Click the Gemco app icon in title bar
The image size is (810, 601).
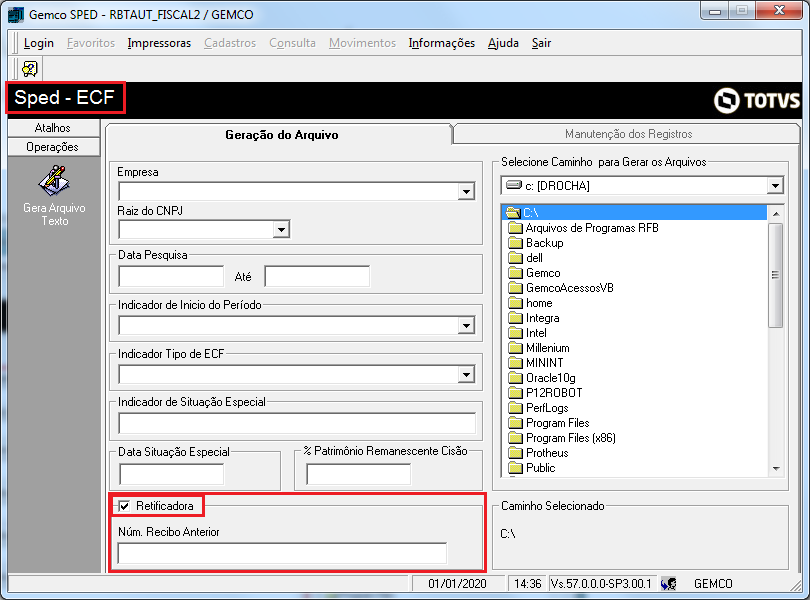tap(15, 14)
